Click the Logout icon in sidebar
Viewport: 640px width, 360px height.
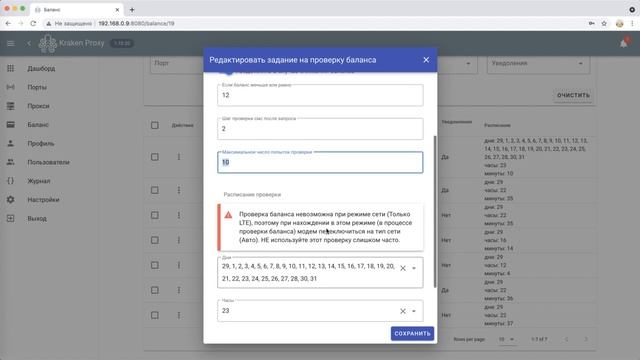(11, 219)
